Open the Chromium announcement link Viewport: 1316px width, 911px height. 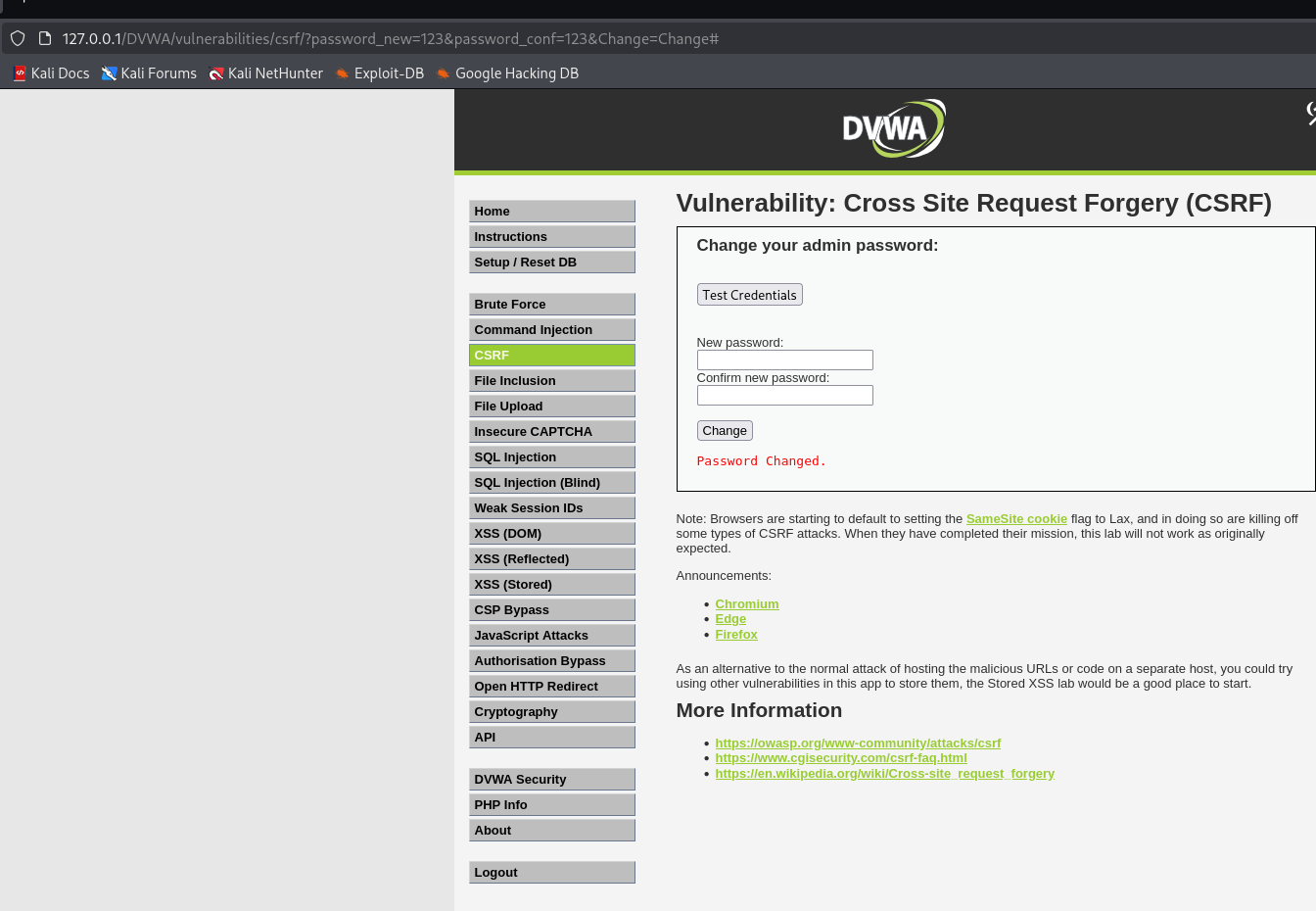coord(747,604)
